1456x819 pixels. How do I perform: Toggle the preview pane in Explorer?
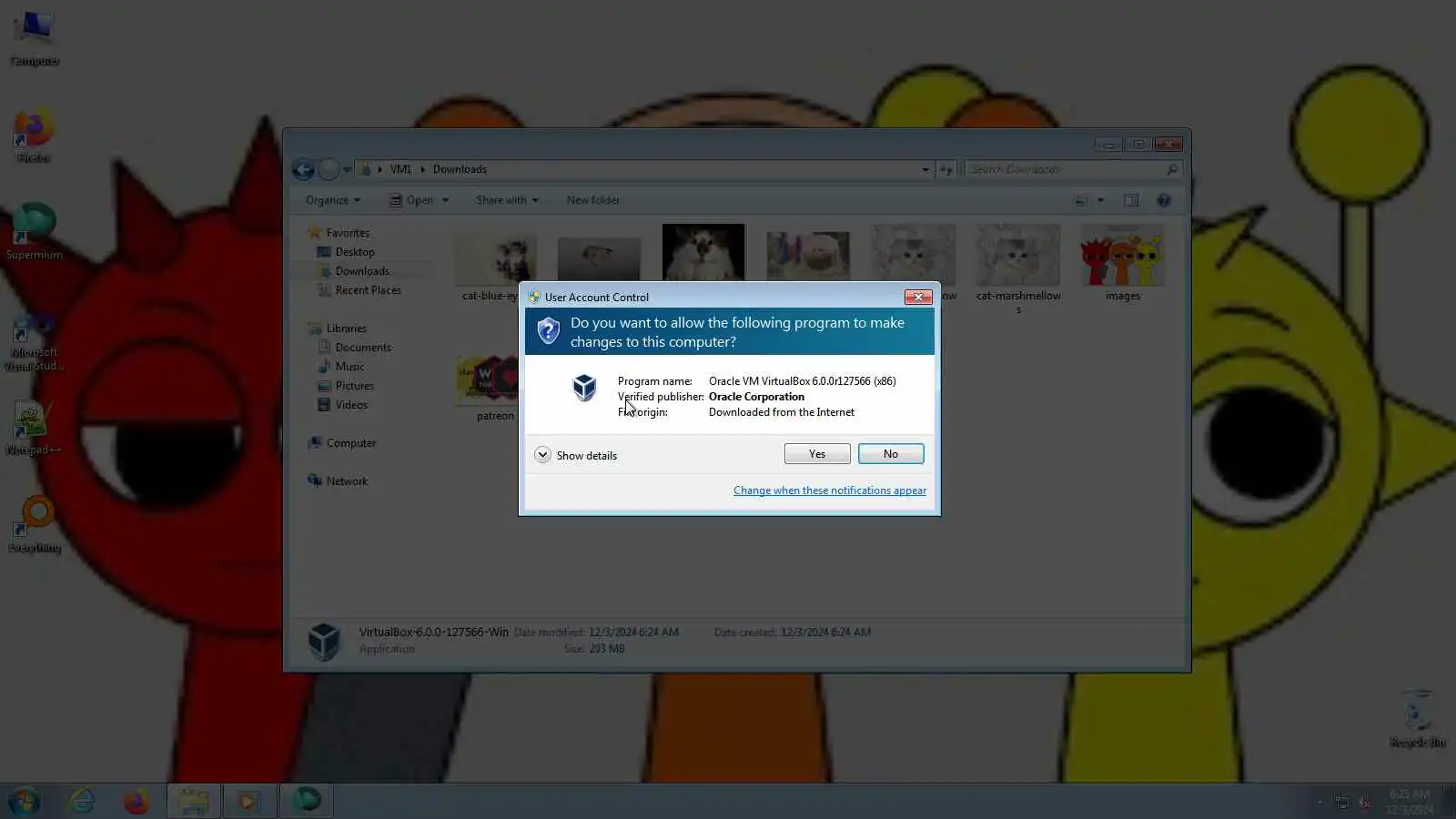tap(1131, 200)
